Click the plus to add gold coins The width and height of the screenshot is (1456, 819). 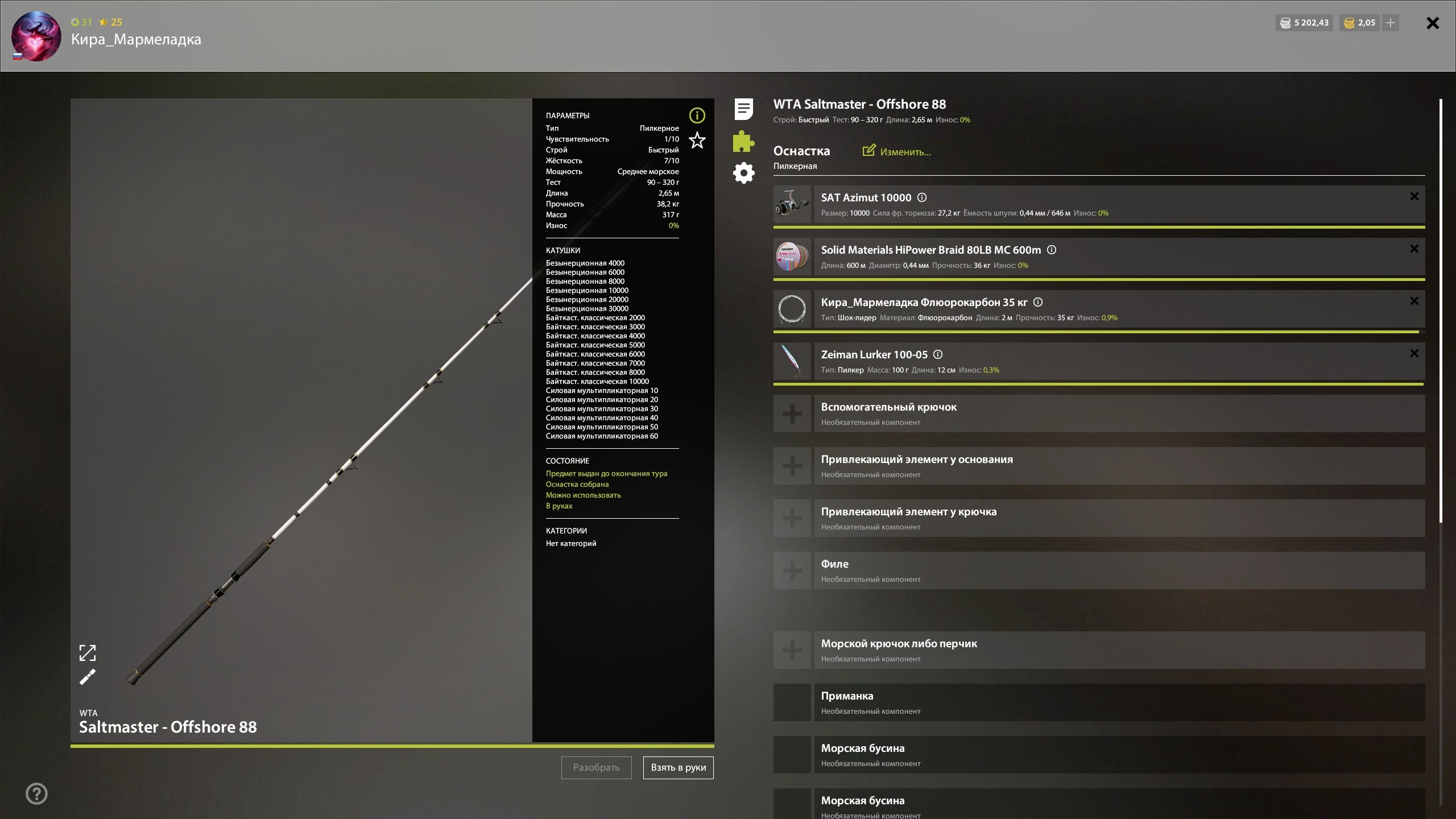click(x=1391, y=23)
